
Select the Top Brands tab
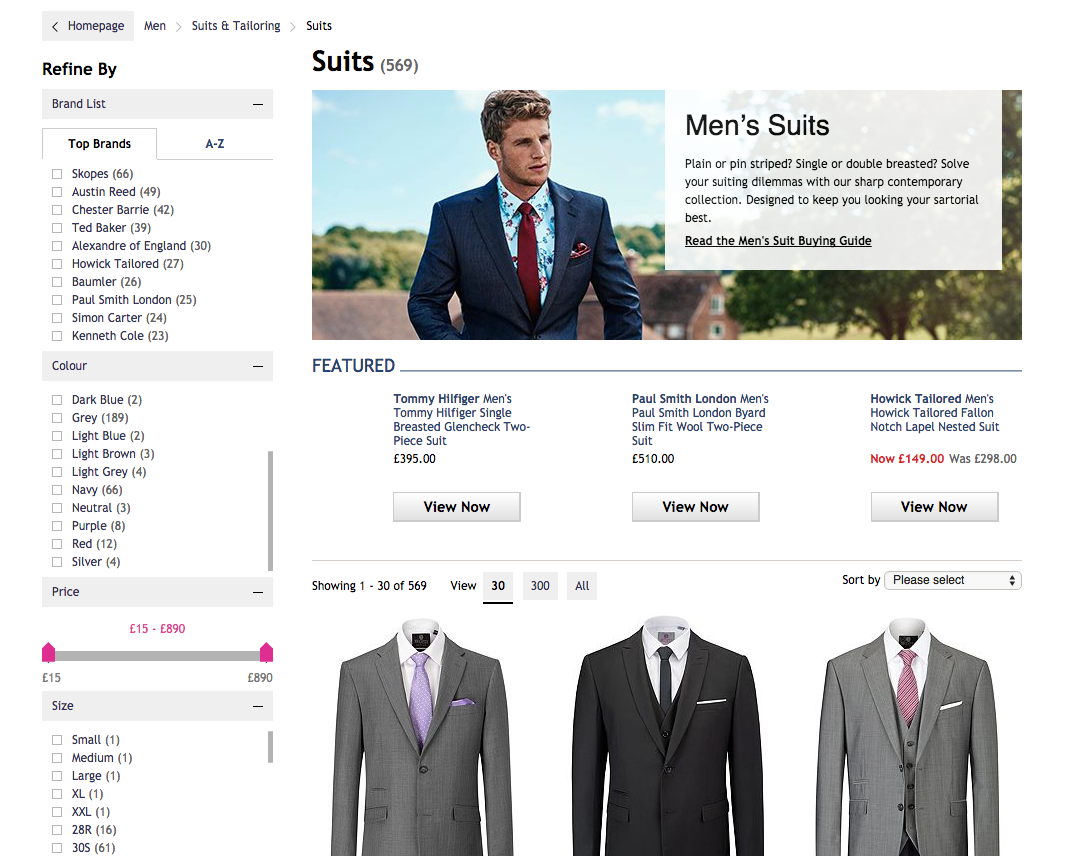pyautogui.click(x=99, y=144)
